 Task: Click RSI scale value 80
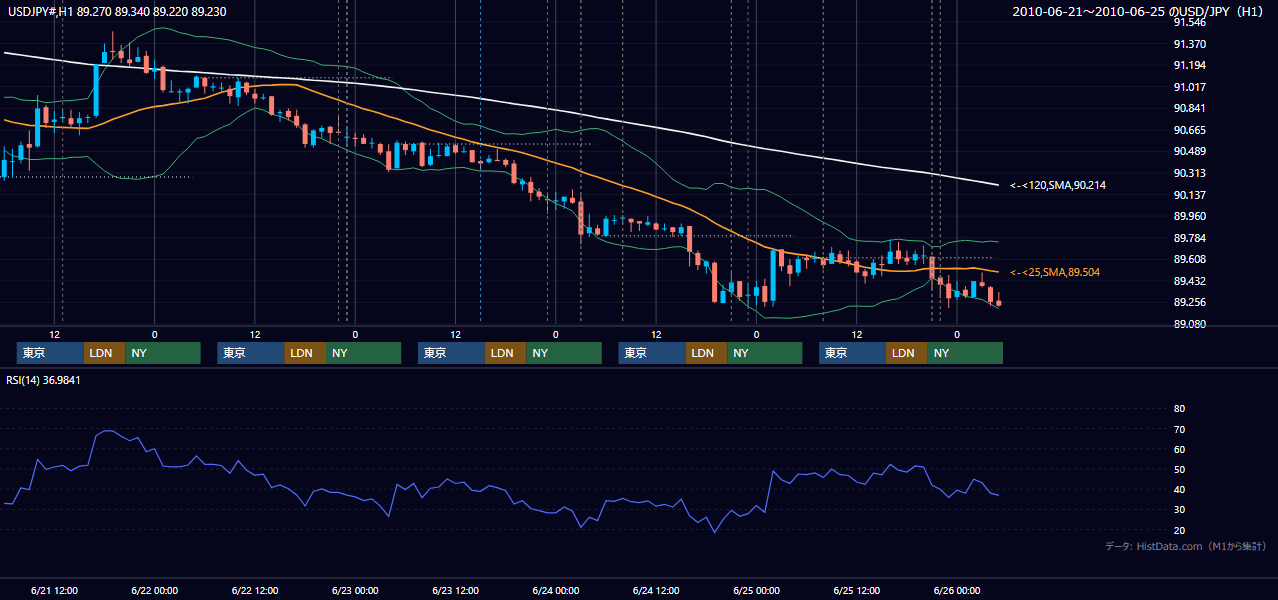tap(1179, 409)
